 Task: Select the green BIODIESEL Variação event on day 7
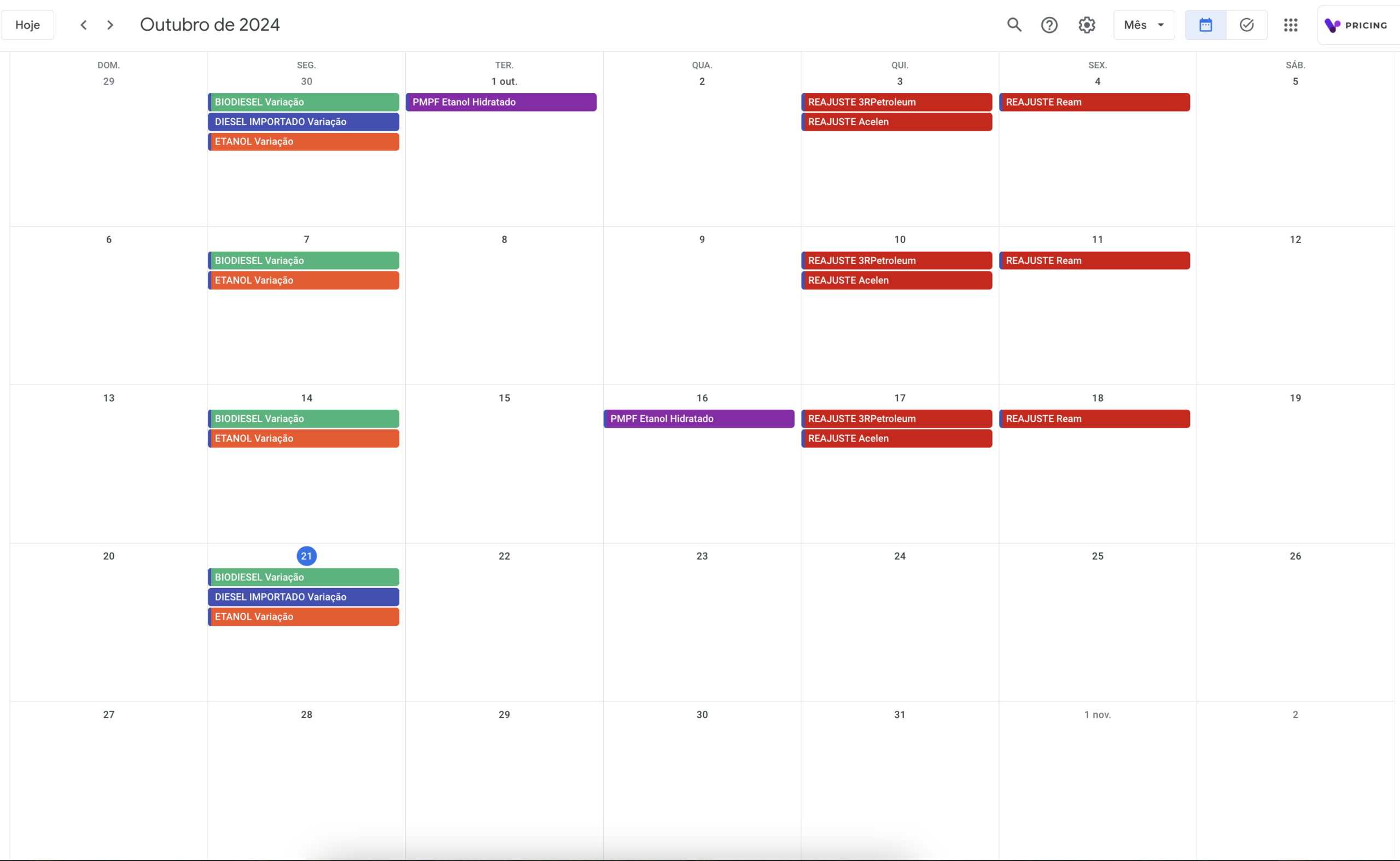[303, 260]
